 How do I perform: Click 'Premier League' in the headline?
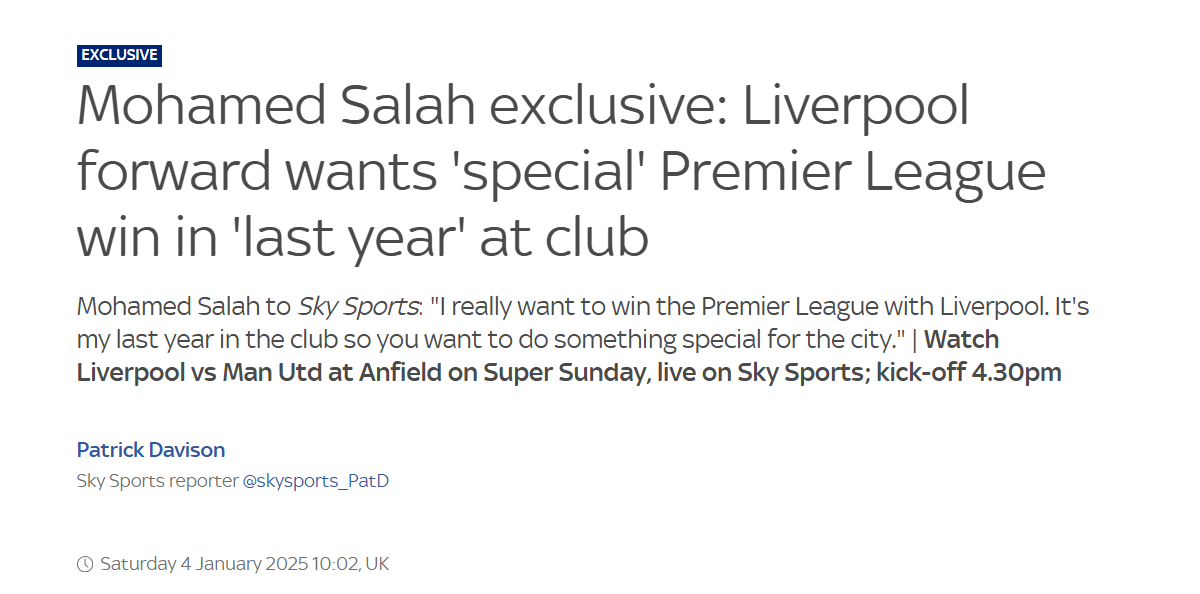click(x=853, y=172)
